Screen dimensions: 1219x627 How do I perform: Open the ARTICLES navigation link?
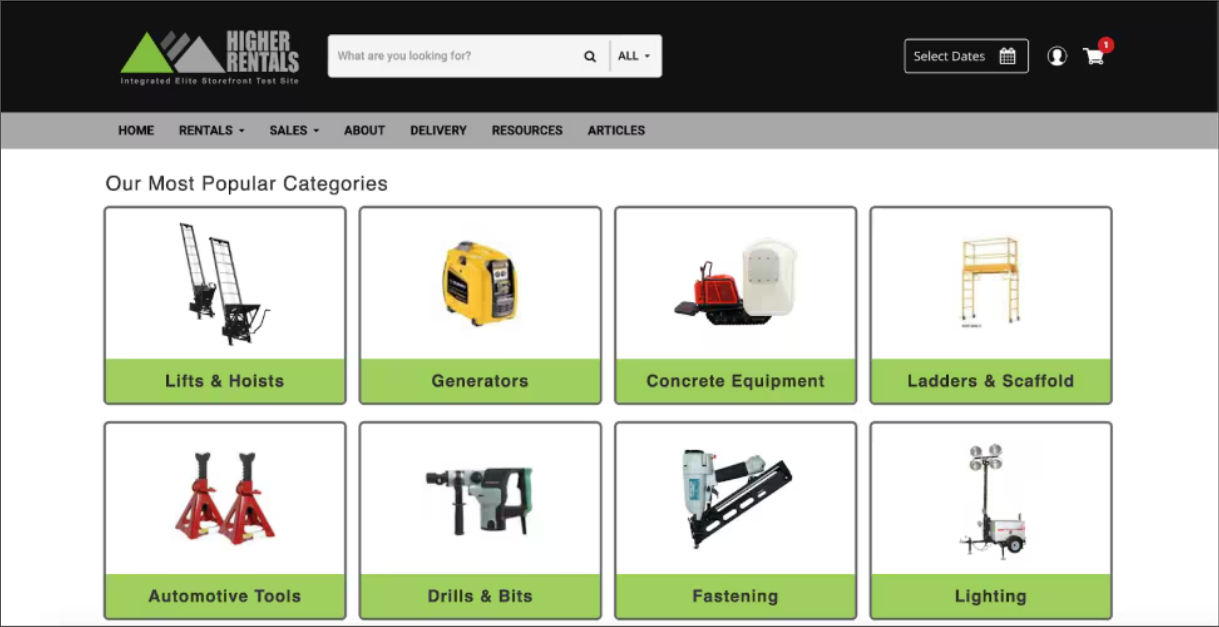point(616,131)
